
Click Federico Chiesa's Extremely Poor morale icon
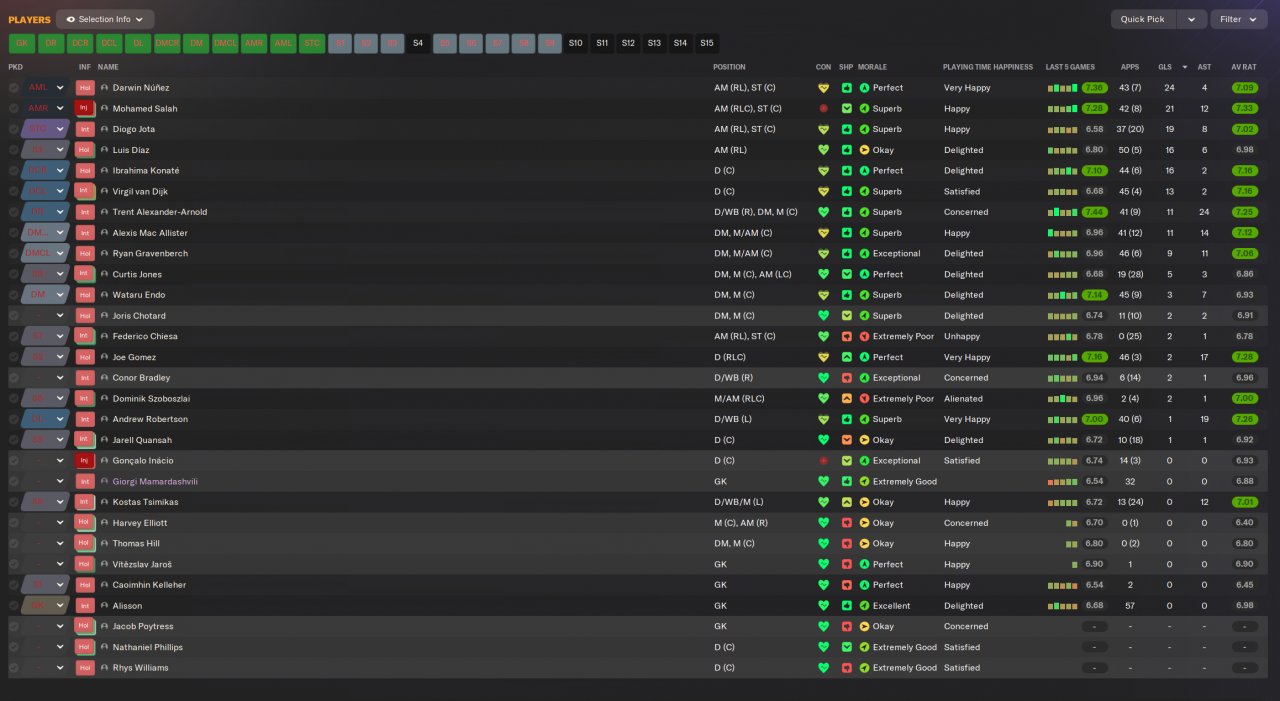(x=865, y=336)
